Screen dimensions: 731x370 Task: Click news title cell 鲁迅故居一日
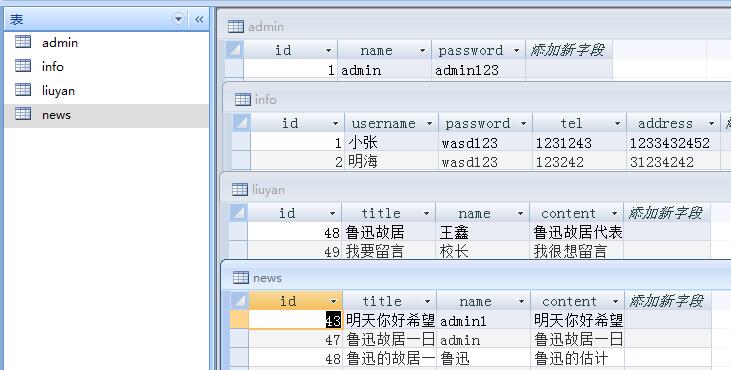(390, 339)
